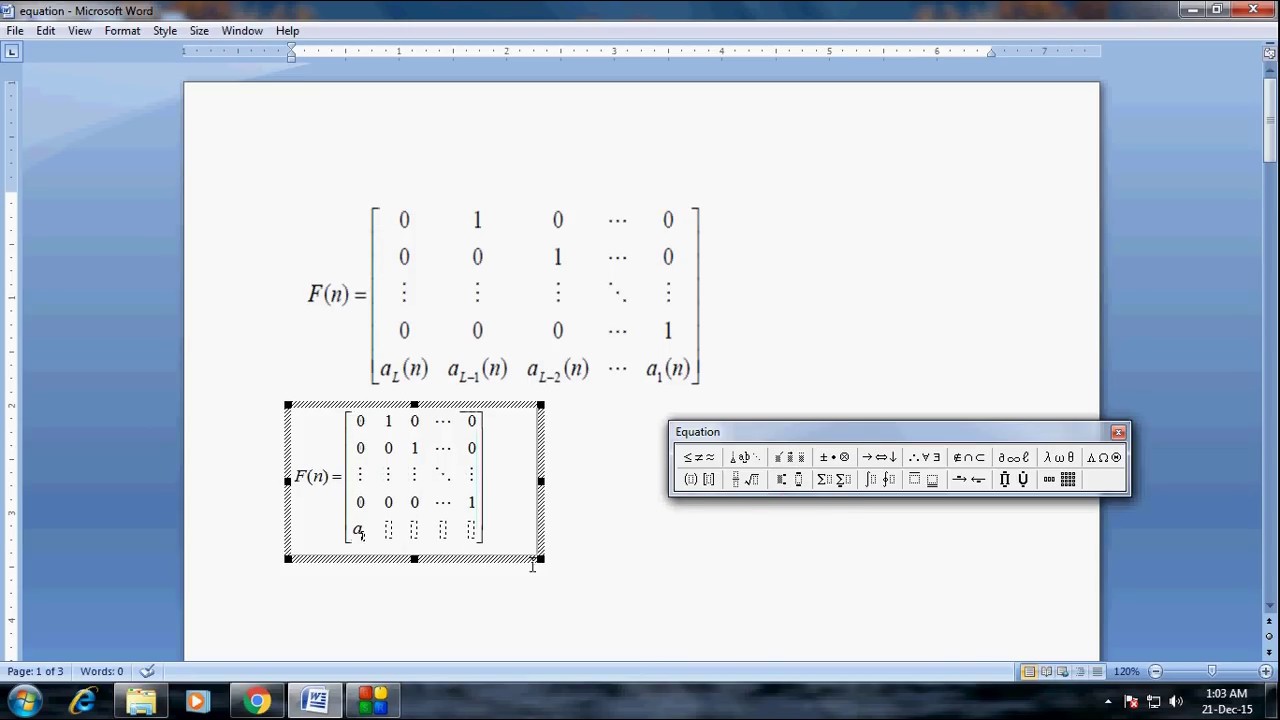
Task: Open the Summation templates palette
Action: pos(834,480)
